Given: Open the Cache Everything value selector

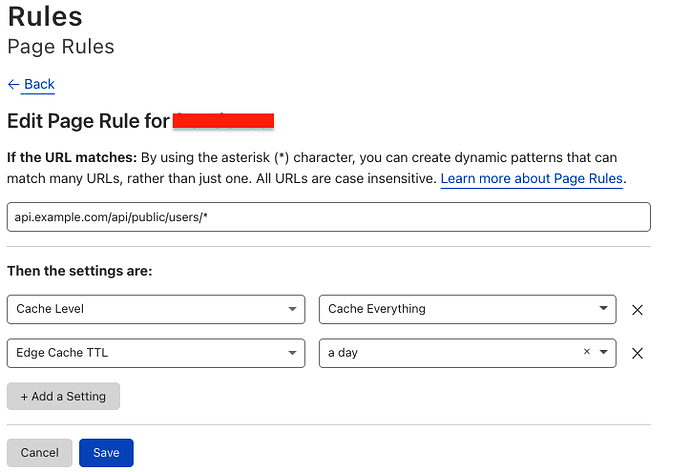Looking at the screenshot, I should coord(460,310).
